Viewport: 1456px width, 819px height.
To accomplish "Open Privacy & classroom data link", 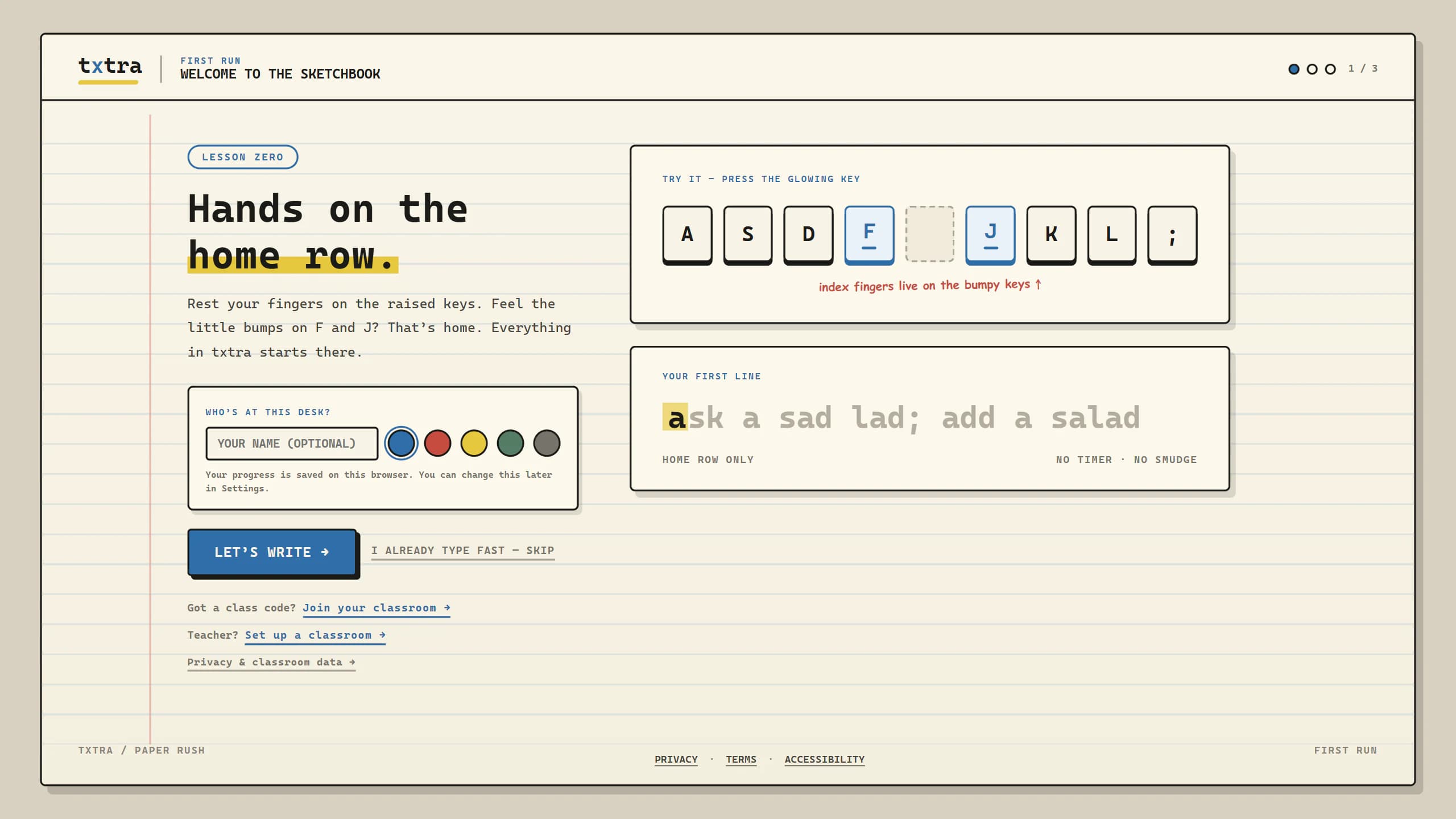I will coord(271,663).
